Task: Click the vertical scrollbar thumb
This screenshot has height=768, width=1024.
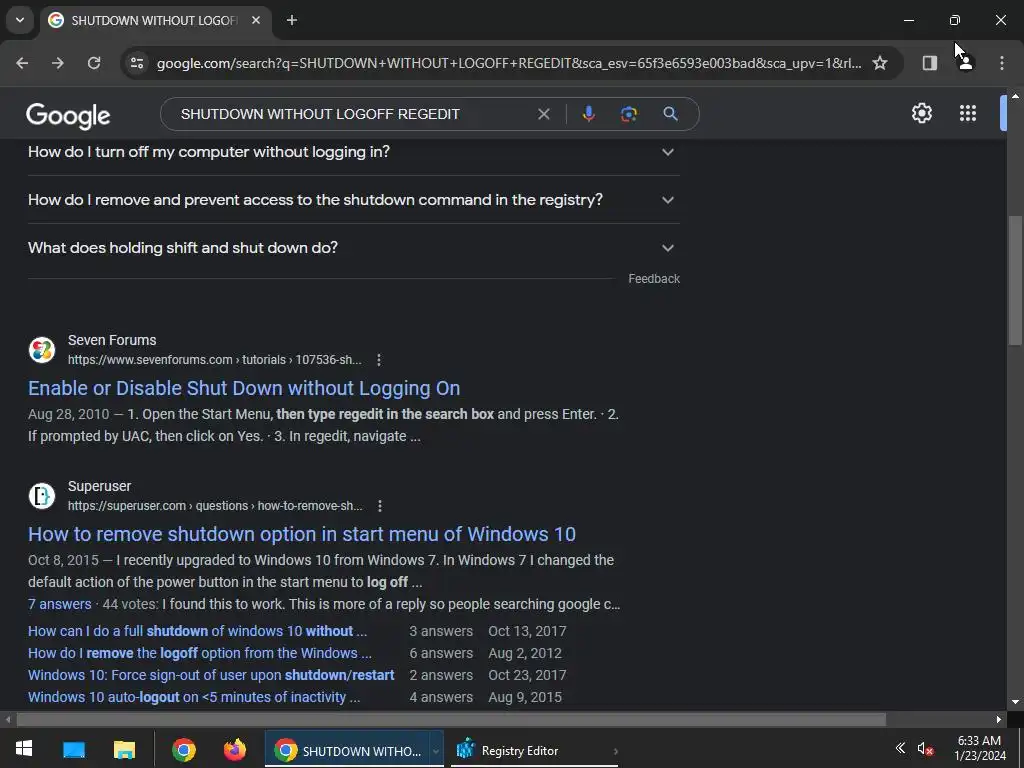Action: tap(1015, 280)
